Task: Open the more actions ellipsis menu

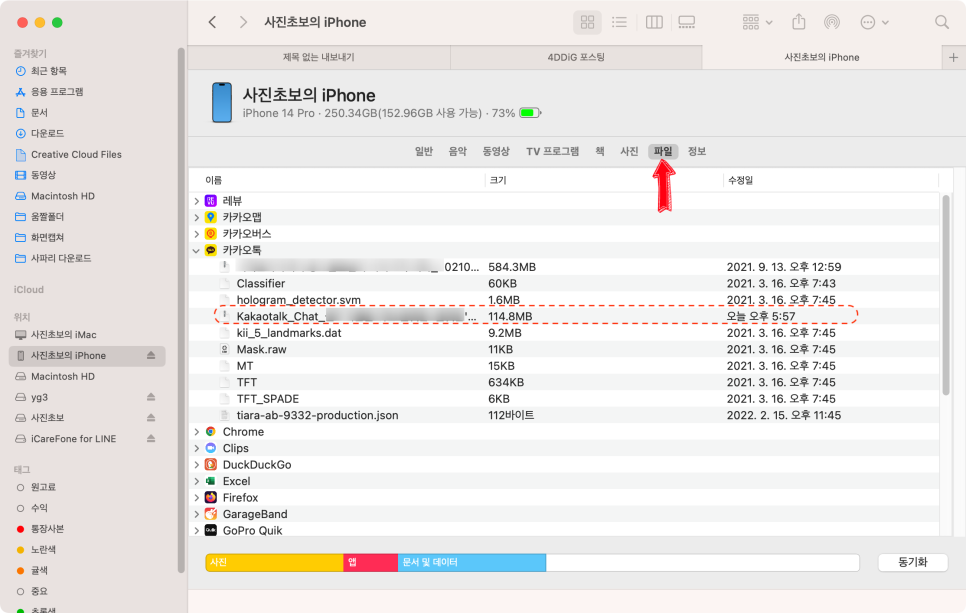Action: point(874,22)
